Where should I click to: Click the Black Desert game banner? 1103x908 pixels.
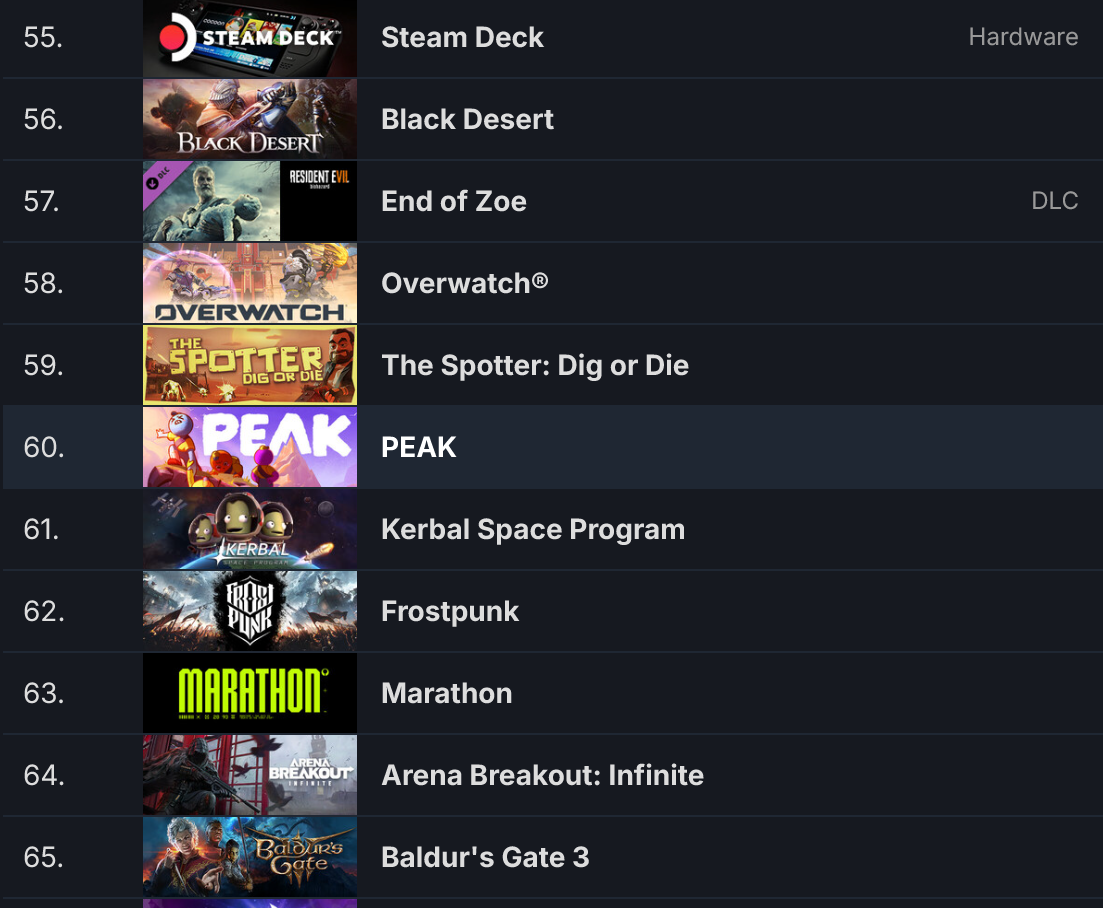click(x=250, y=119)
